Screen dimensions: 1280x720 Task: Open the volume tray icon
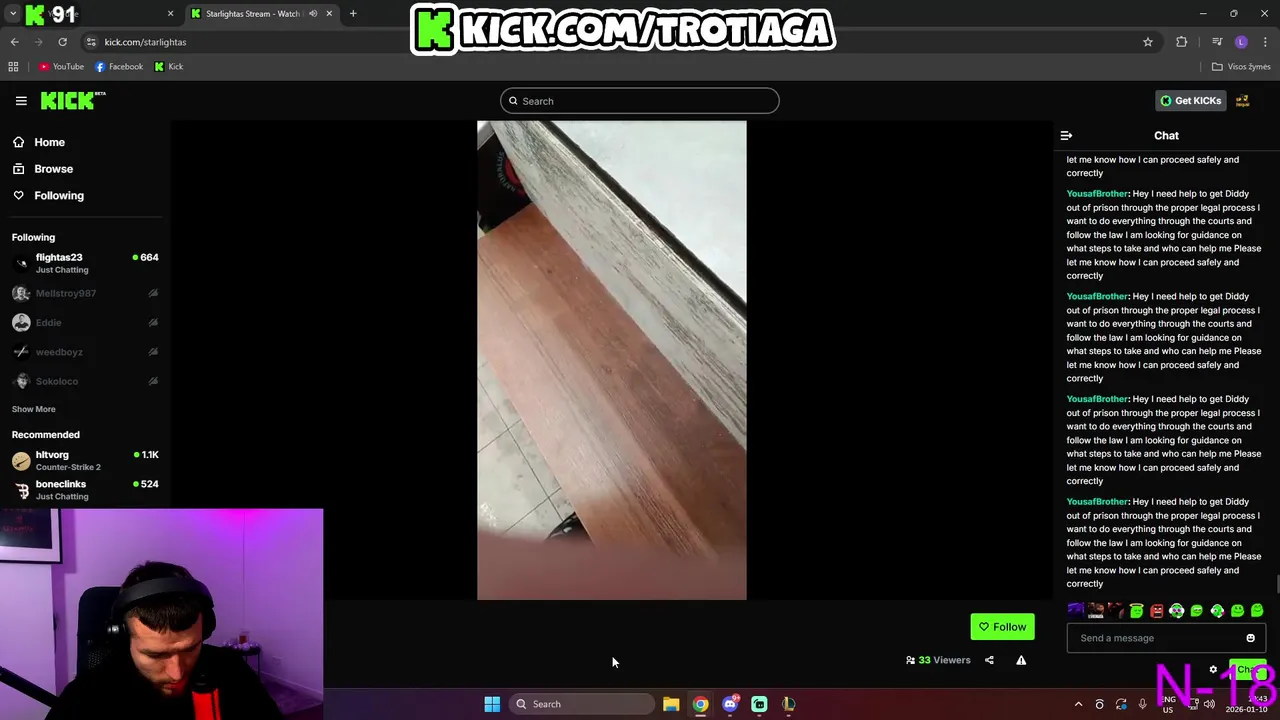tap(1209, 704)
